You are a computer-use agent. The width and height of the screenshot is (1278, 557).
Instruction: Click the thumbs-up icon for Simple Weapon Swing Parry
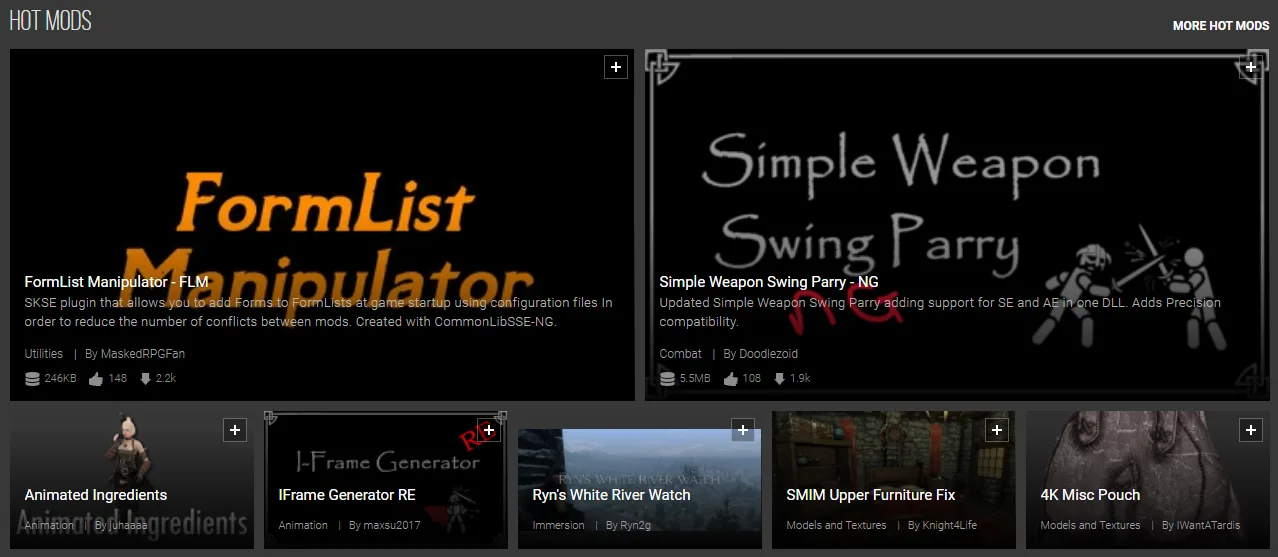click(730, 379)
